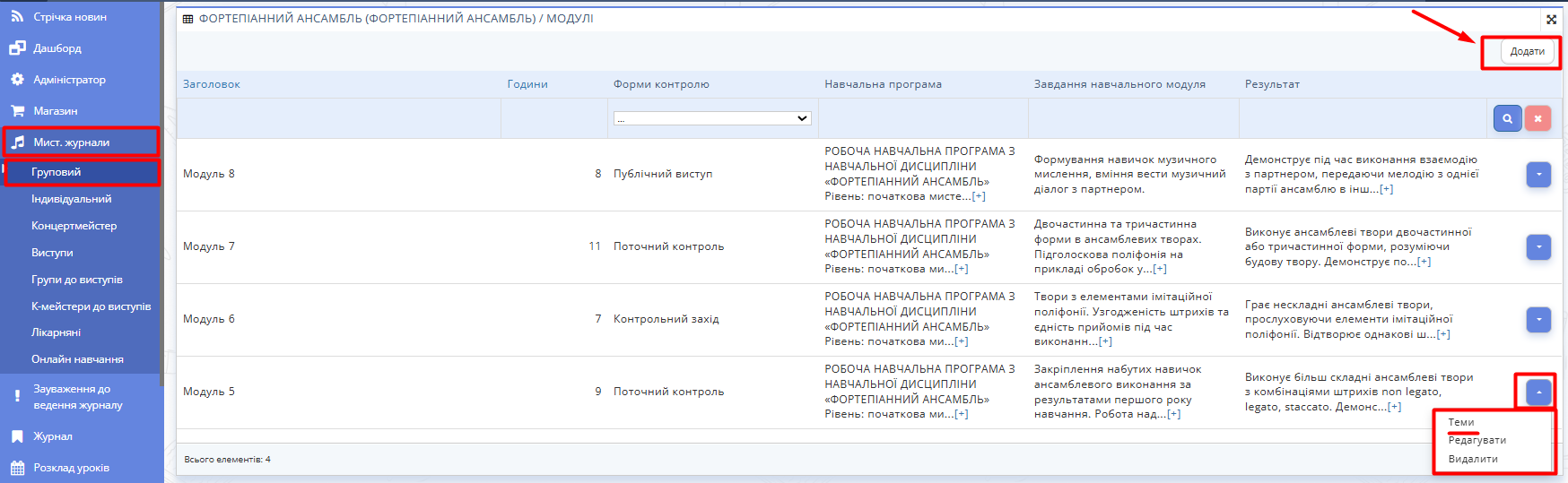The image size is (1568, 483).
Task: Collapse actions dropdown for Модуль 5
Action: (x=1538, y=392)
